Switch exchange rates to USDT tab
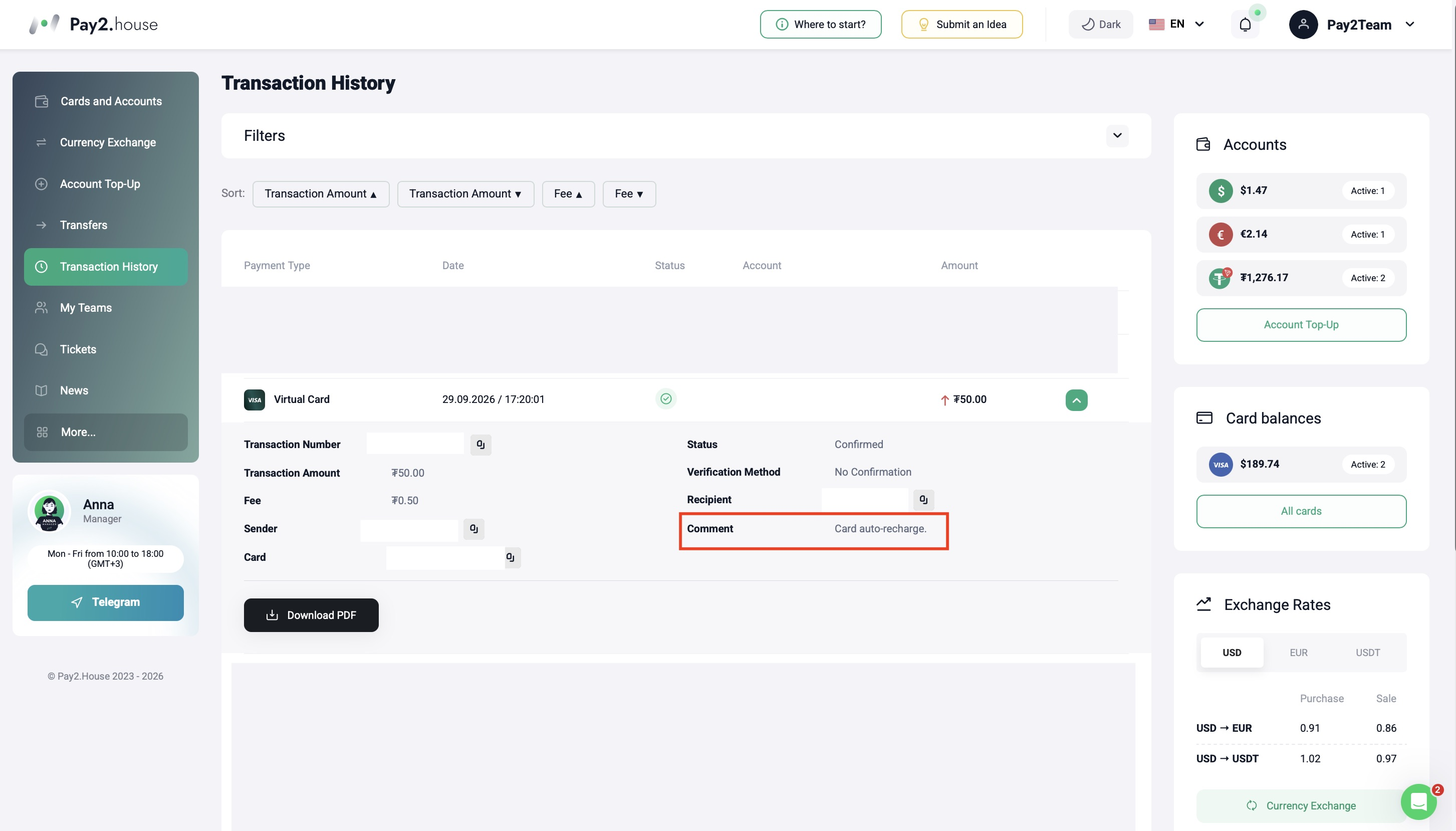The height and width of the screenshot is (831, 1456). click(x=1367, y=653)
